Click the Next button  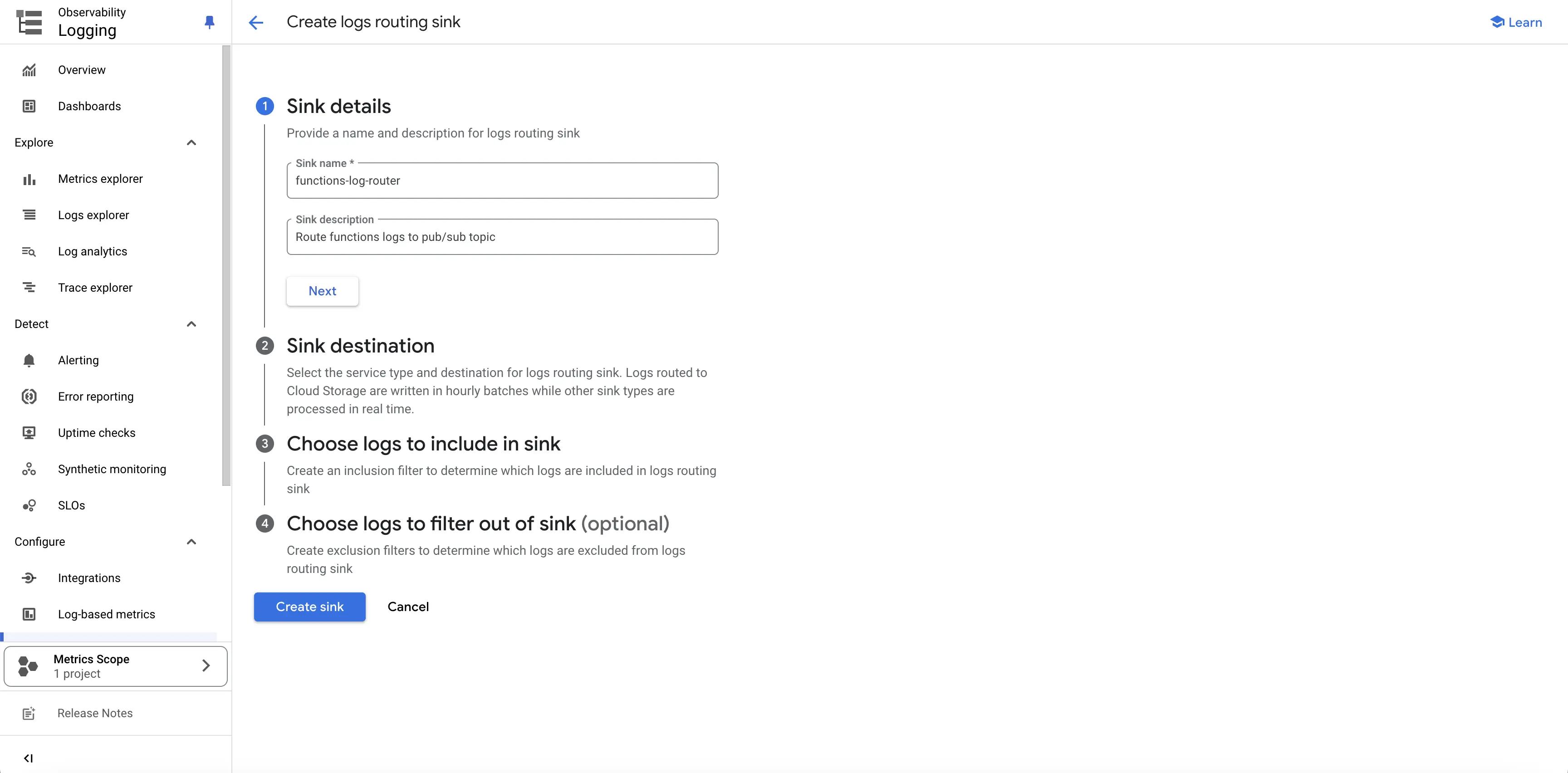coord(323,291)
